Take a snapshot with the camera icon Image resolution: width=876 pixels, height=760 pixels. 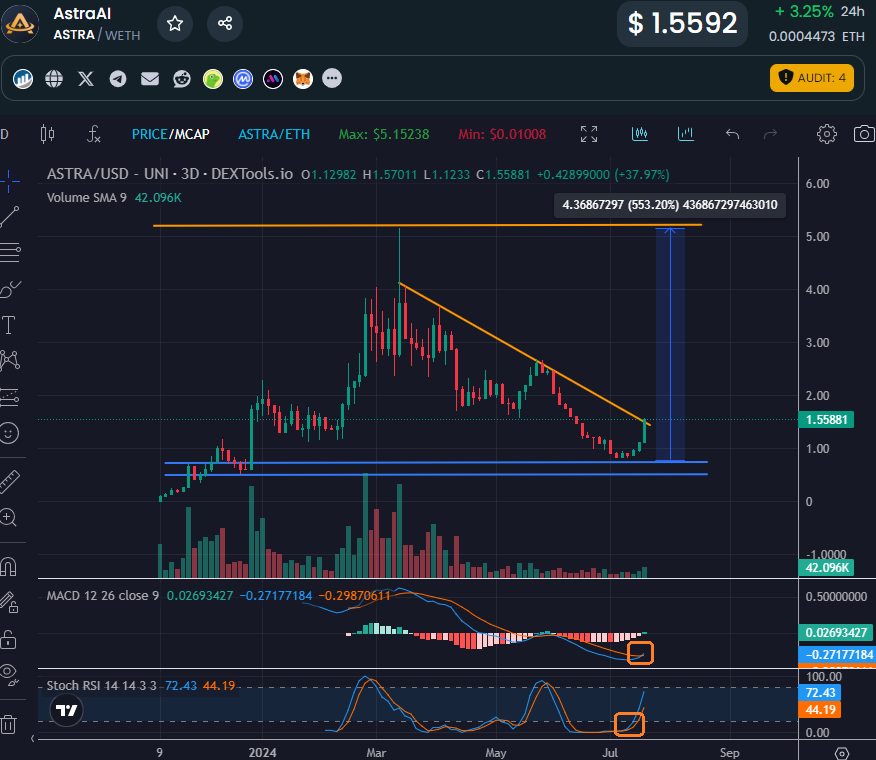pos(863,133)
